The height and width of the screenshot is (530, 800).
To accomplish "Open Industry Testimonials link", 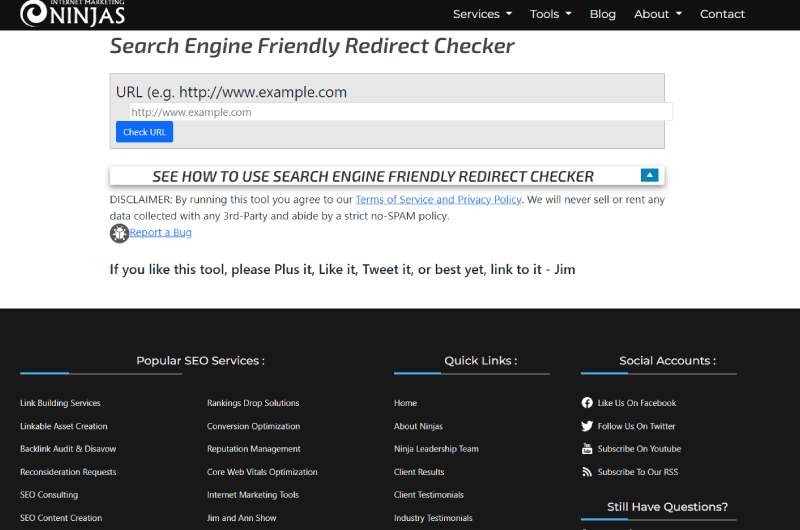I will coord(433,518).
